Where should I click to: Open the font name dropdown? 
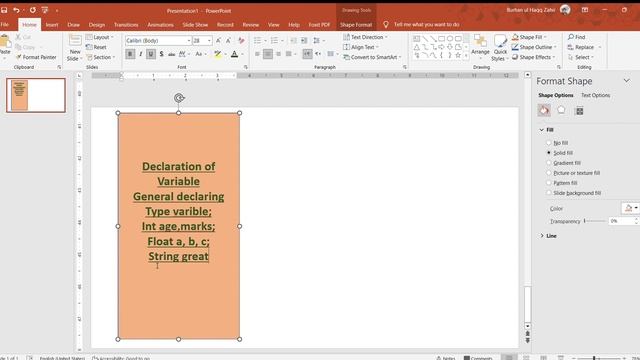tap(189, 41)
